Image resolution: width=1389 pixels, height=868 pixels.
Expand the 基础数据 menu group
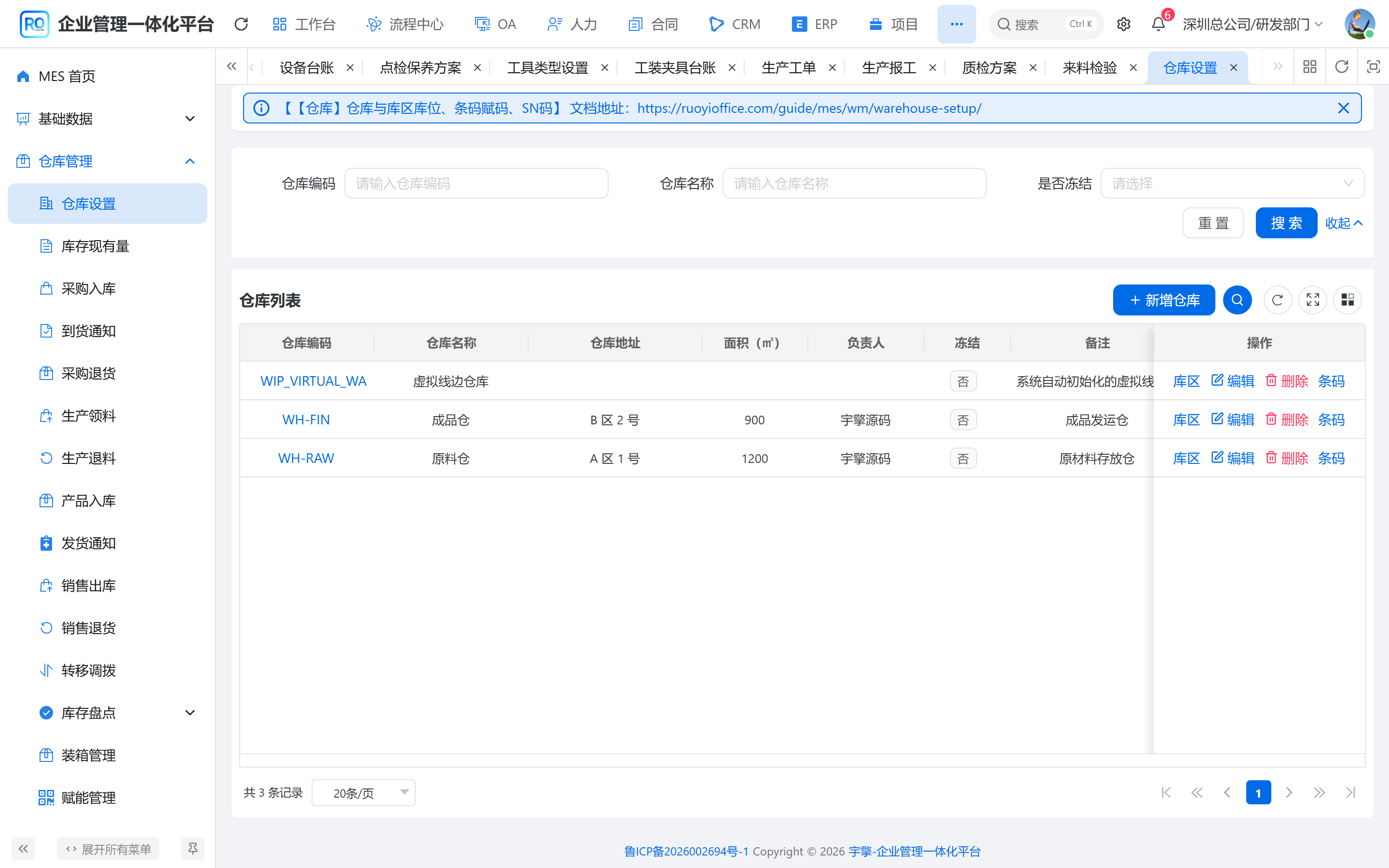tap(108, 119)
